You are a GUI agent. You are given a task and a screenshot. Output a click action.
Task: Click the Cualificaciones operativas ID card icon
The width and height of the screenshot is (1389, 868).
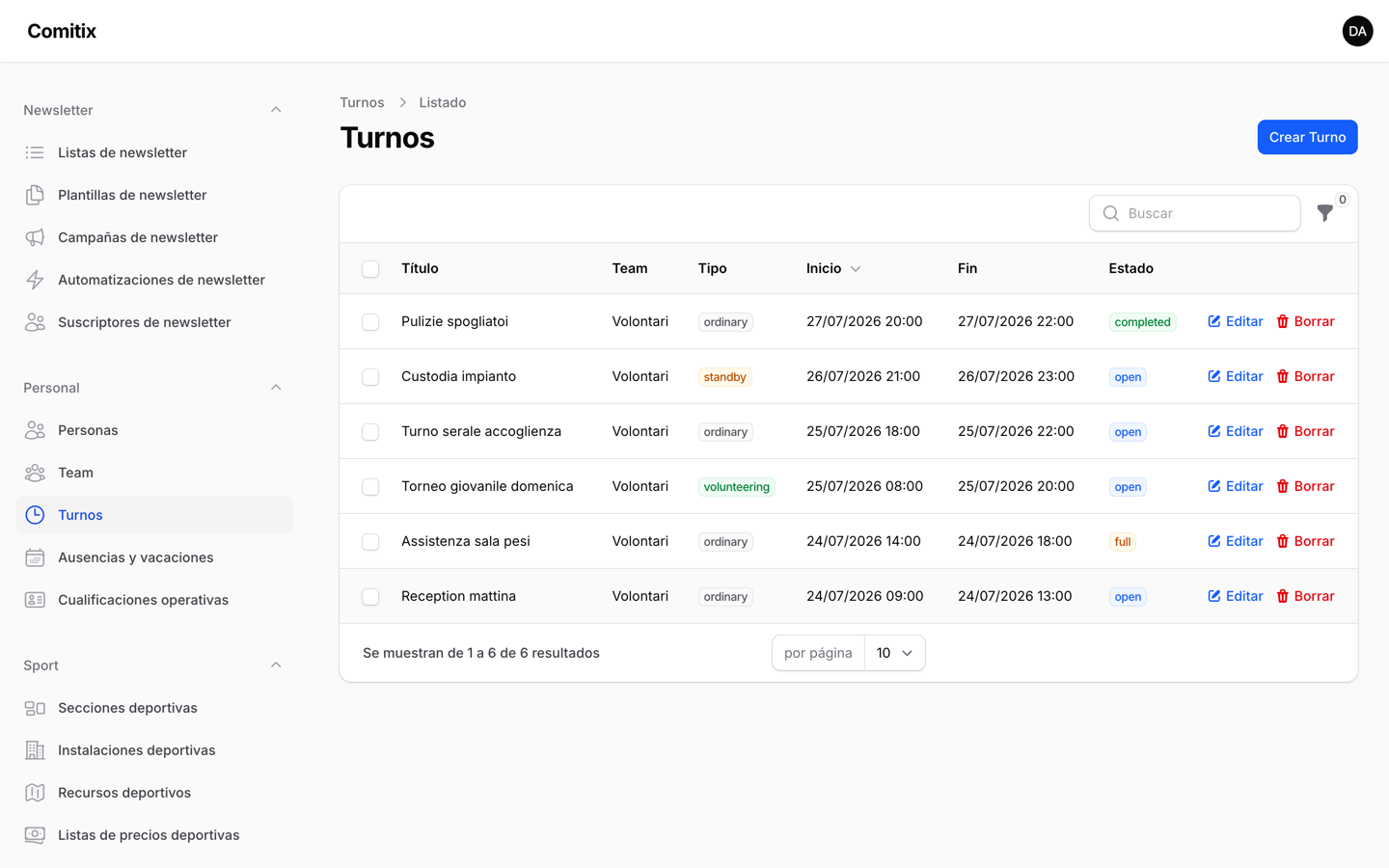(35, 600)
